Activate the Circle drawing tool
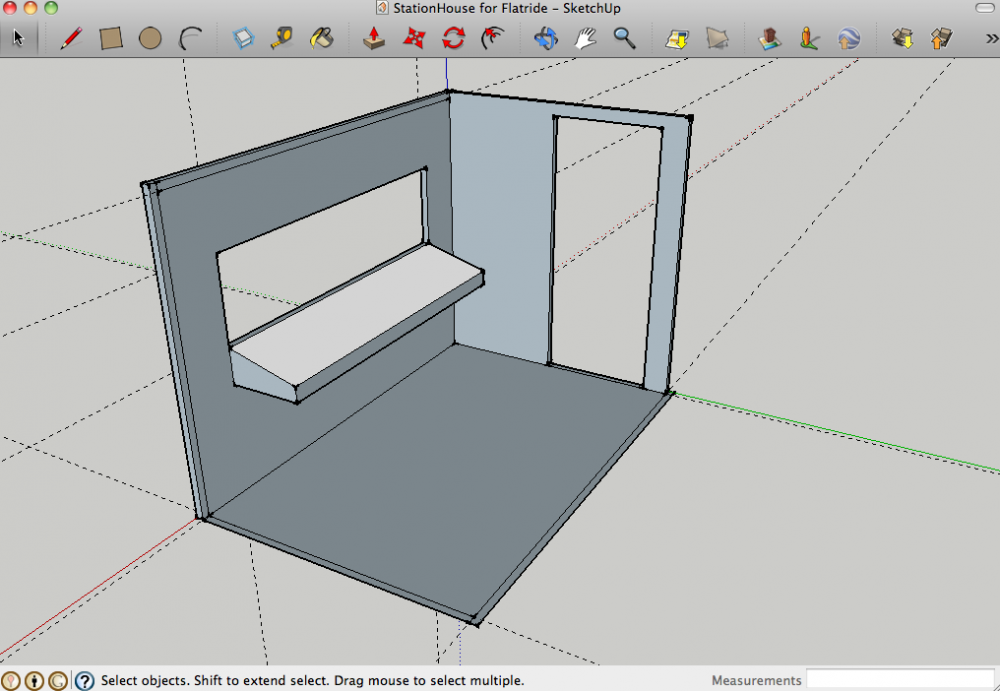 coord(150,39)
